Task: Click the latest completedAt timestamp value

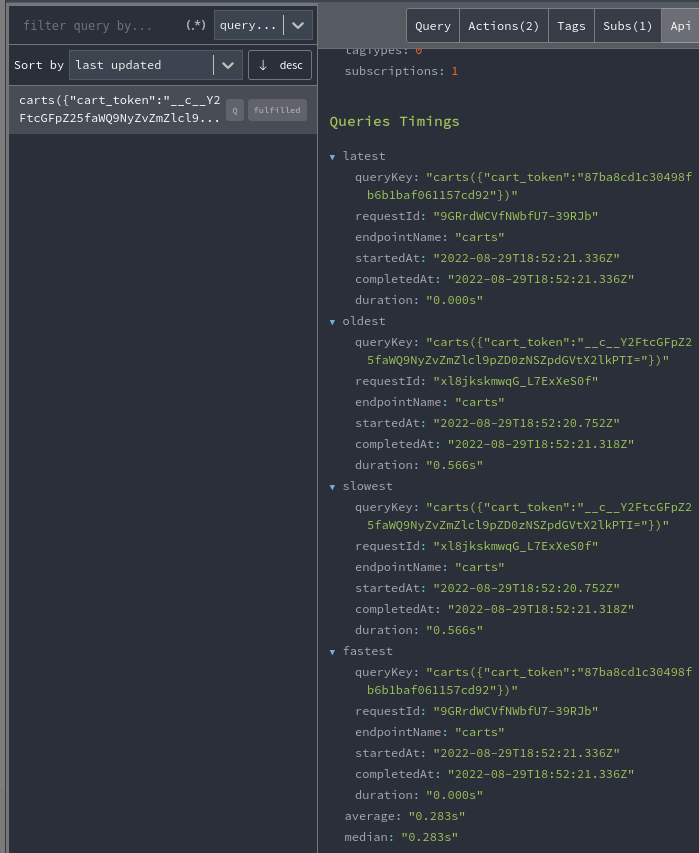Action: pos(541,279)
